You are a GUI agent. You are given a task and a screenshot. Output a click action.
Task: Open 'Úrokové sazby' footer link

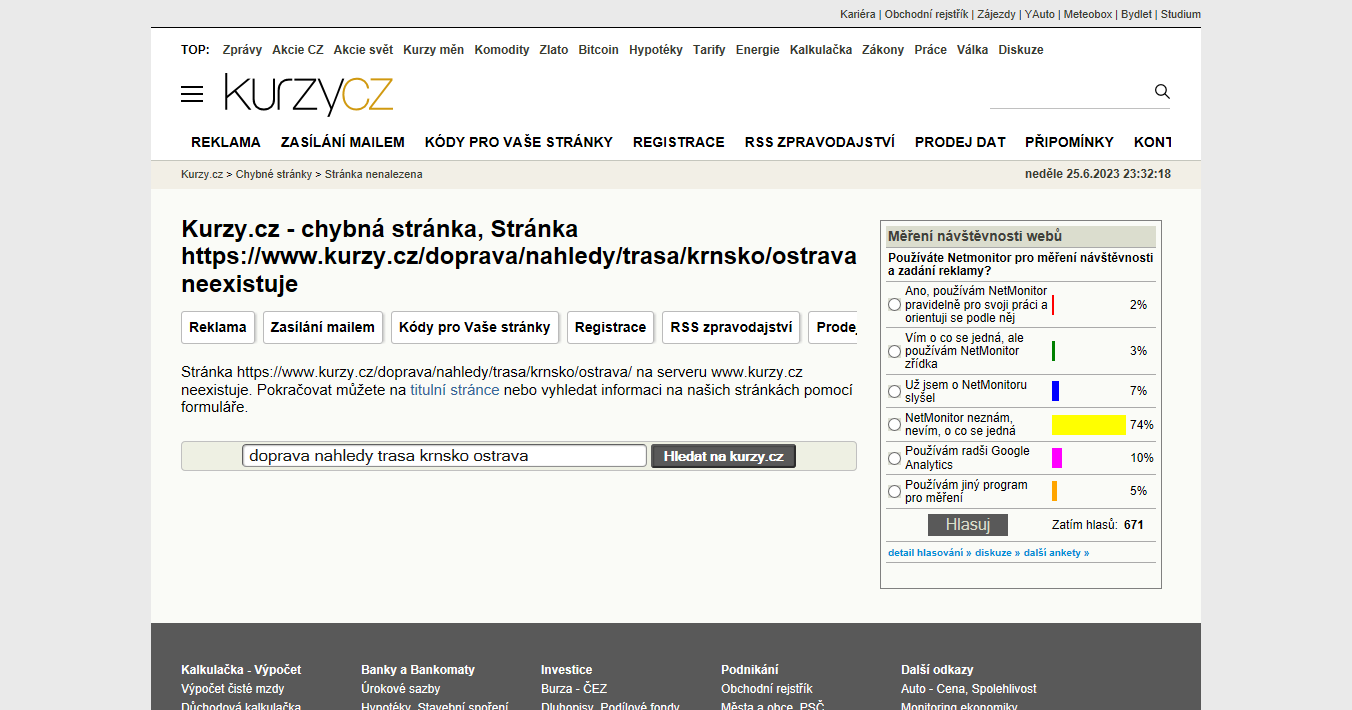click(400, 689)
